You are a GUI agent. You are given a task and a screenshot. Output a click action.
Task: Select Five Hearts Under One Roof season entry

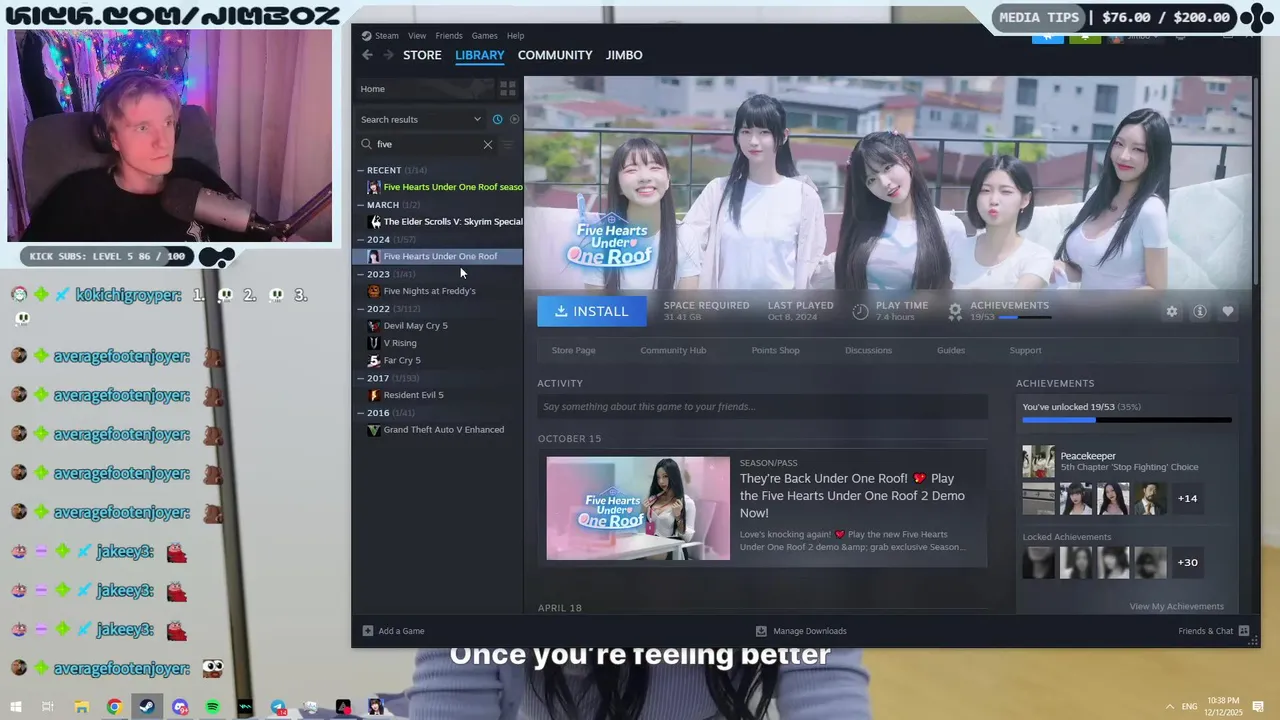(444, 187)
